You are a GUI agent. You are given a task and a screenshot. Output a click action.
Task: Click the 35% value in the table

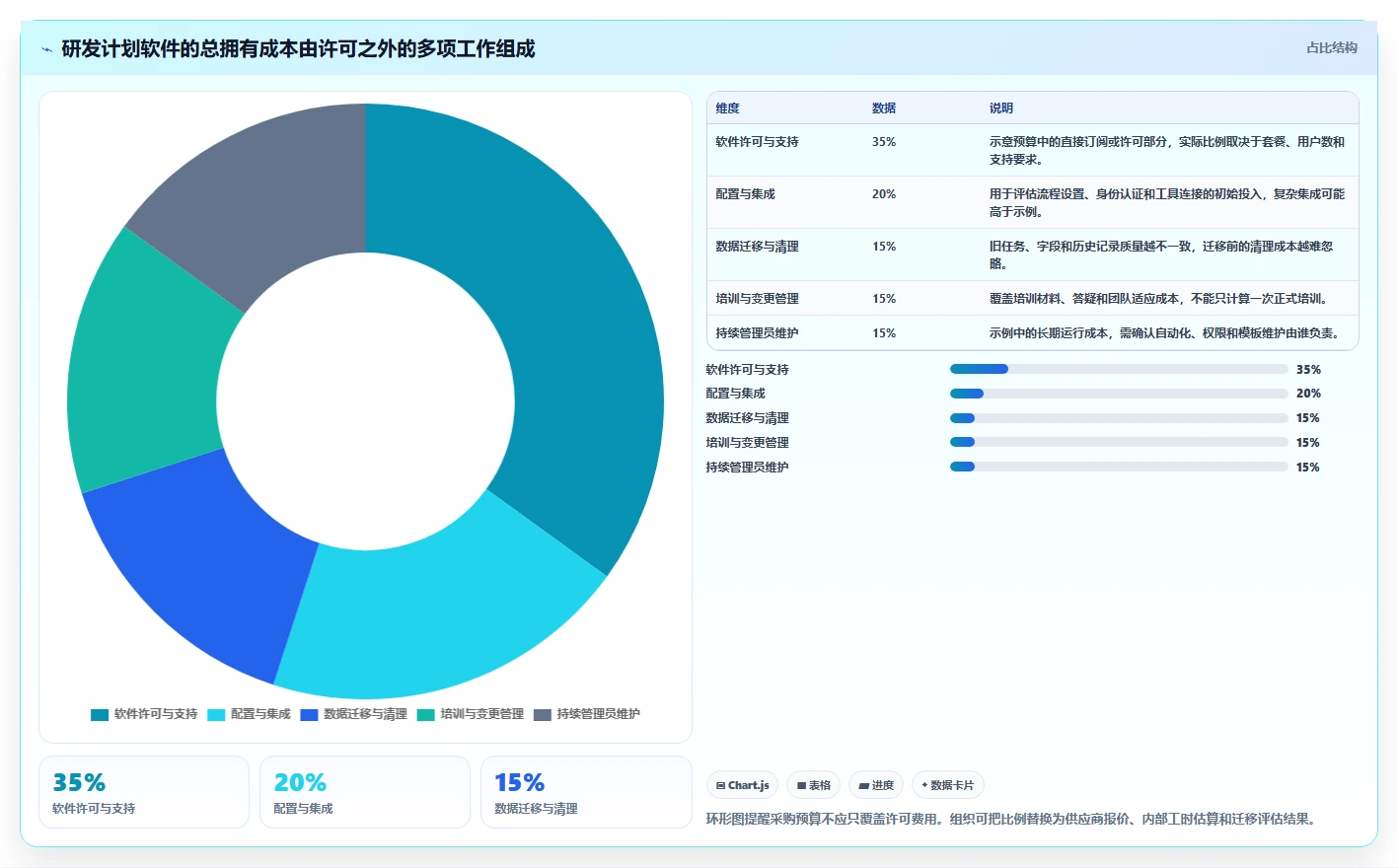(884, 142)
